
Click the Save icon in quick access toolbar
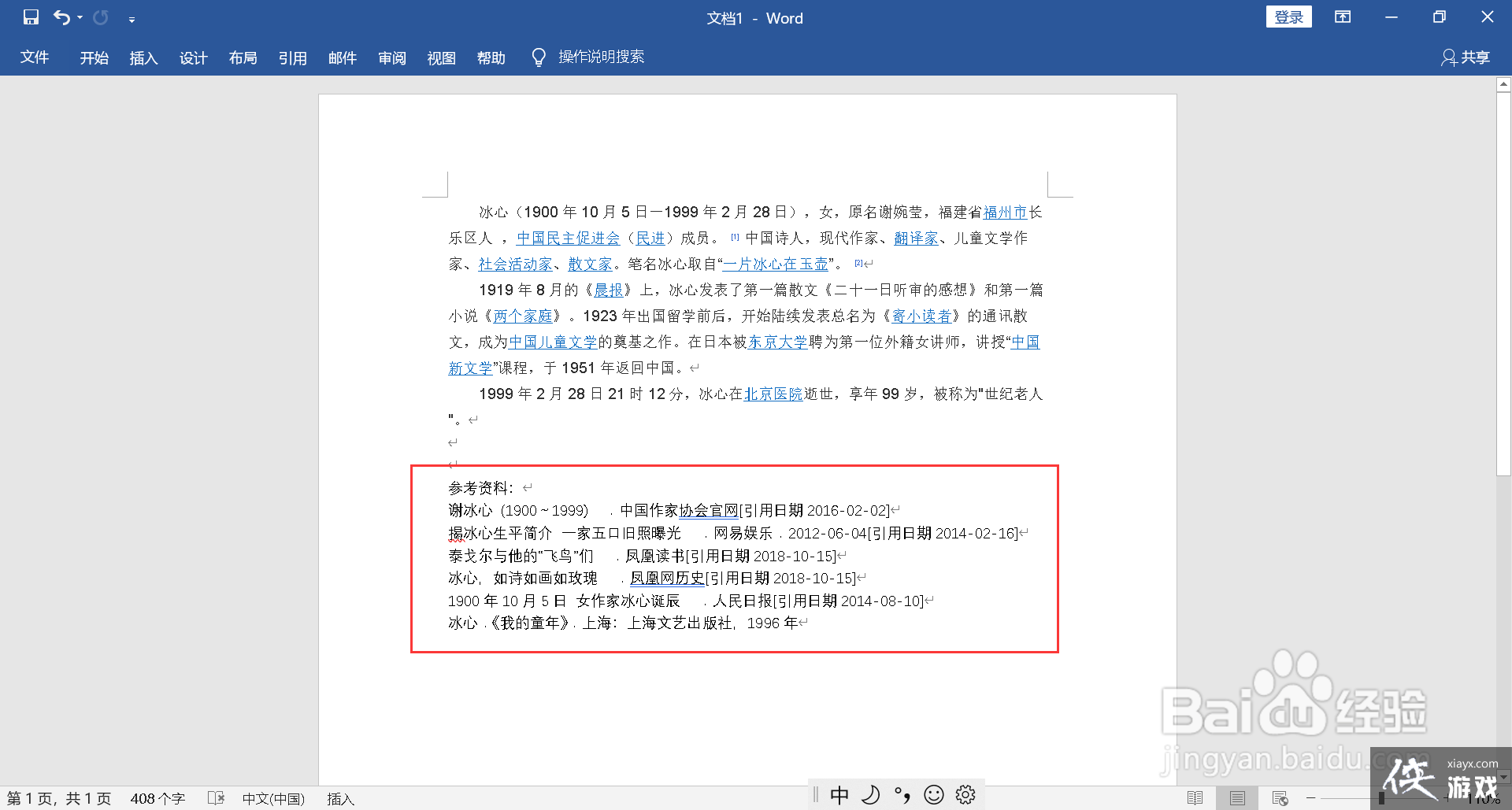(31, 17)
